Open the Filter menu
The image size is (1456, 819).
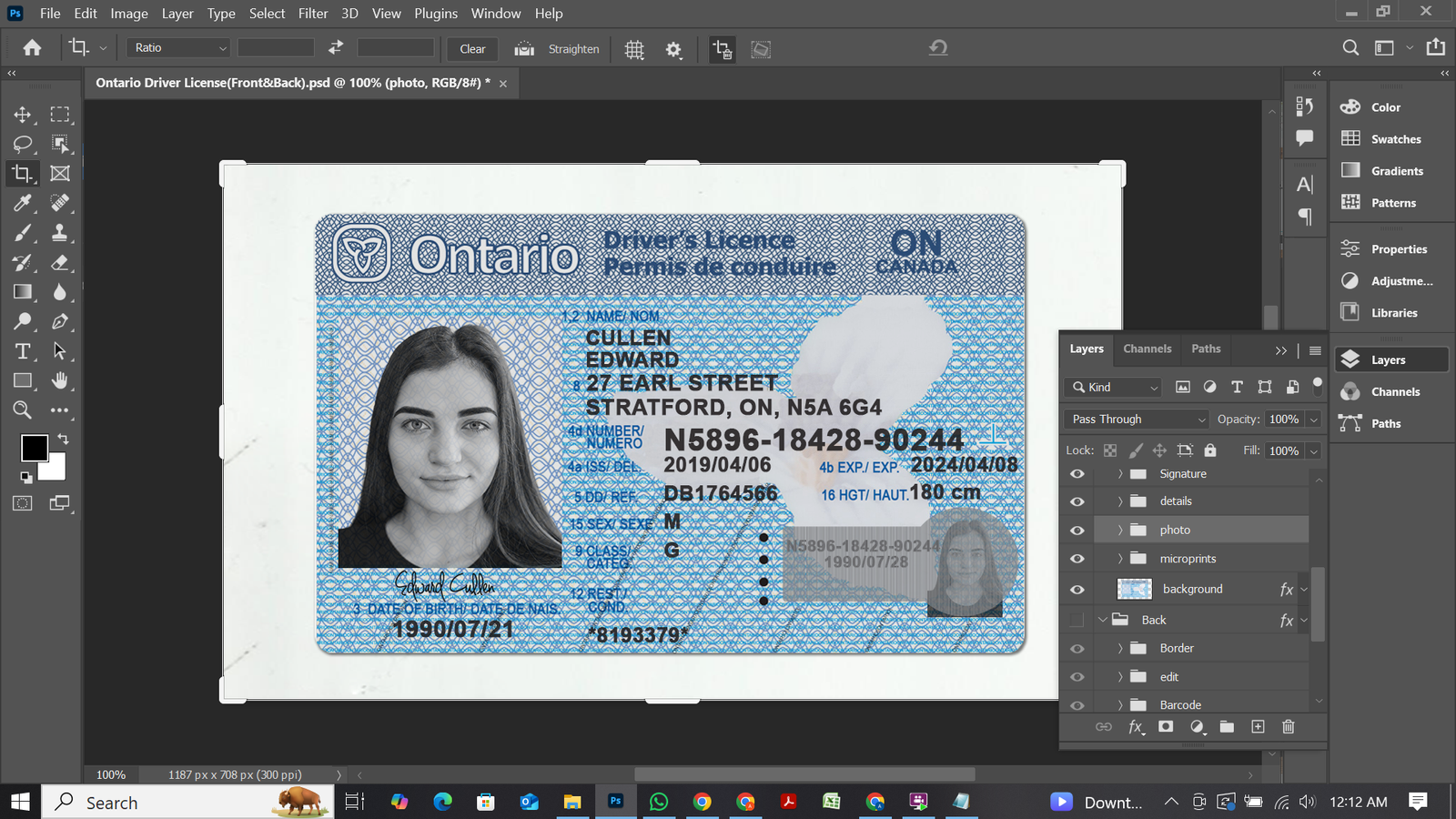[x=313, y=14]
